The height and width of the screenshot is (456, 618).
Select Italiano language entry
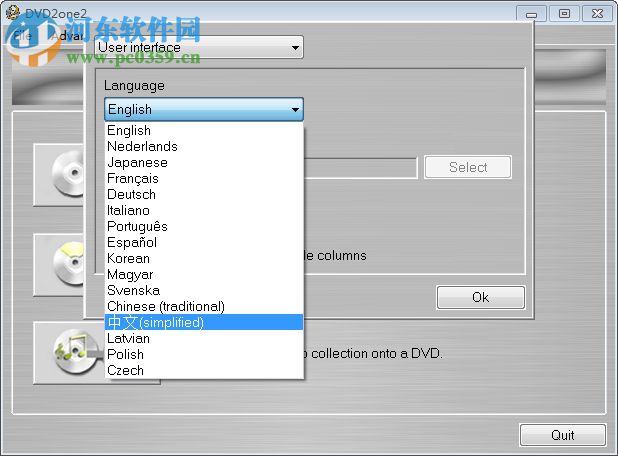tap(204, 210)
